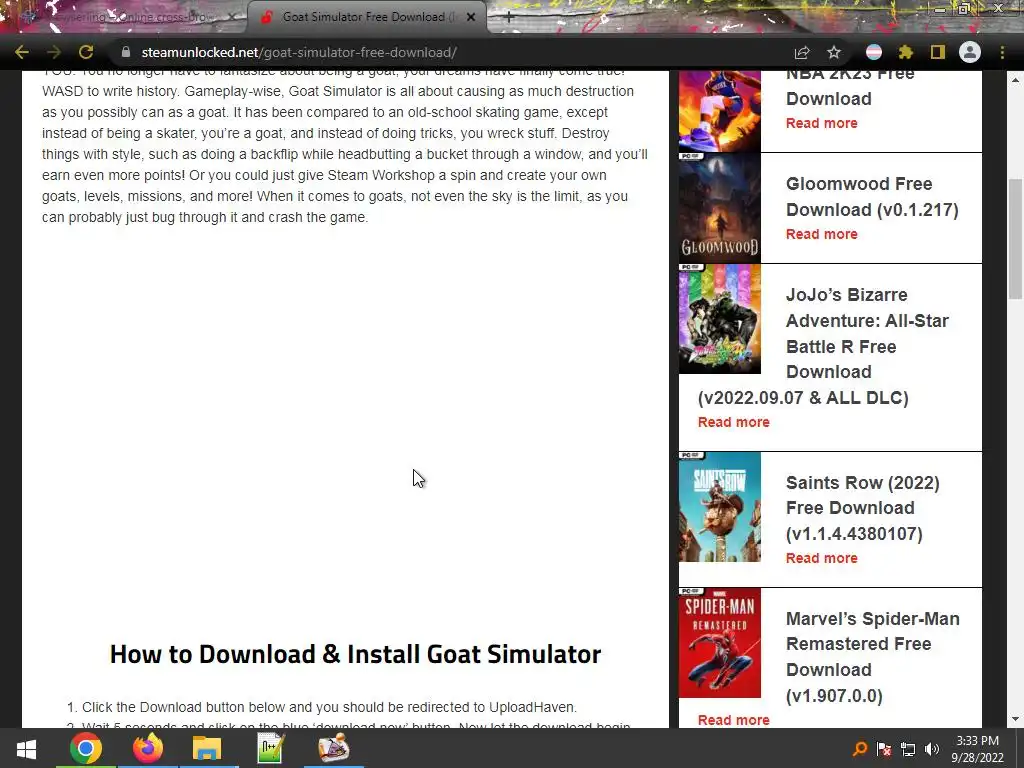The height and width of the screenshot is (768, 1024).
Task: Click the address bar URL
Action: 299,52
